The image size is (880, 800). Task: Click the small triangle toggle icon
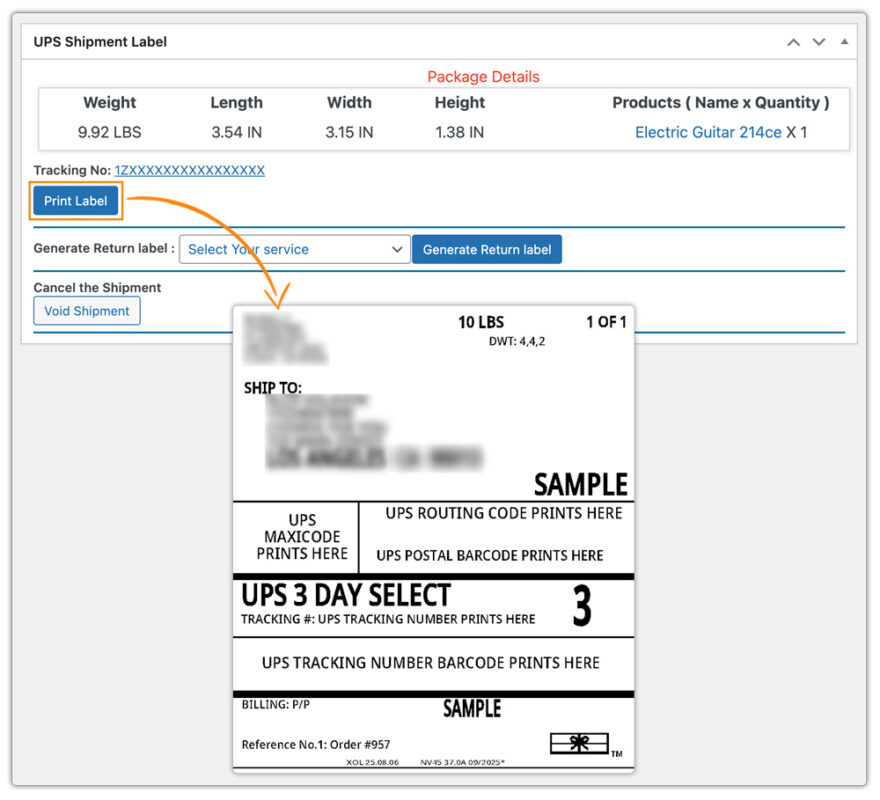pos(842,42)
